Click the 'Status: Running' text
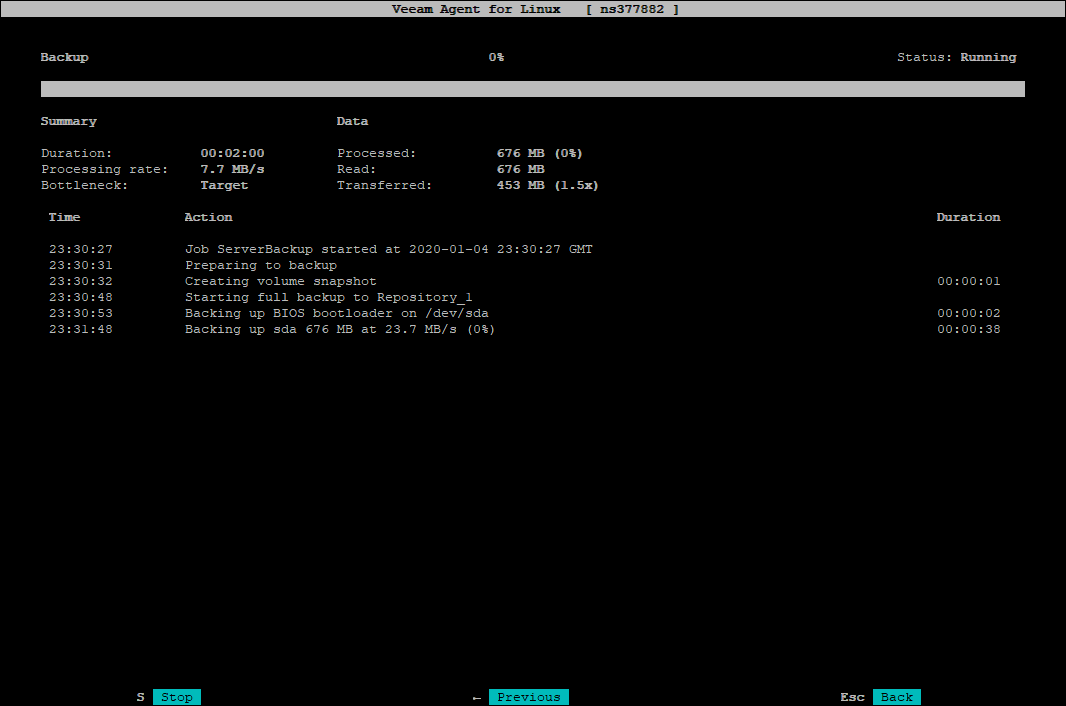Viewport: 1066px width, 706px height. (957, 57)
